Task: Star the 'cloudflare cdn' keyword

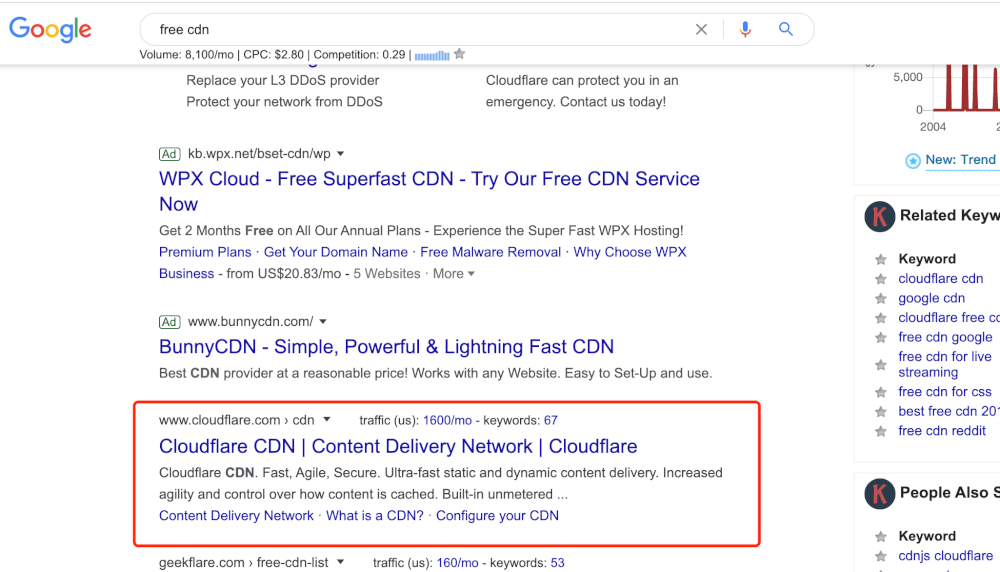Action: click(881, 279)
